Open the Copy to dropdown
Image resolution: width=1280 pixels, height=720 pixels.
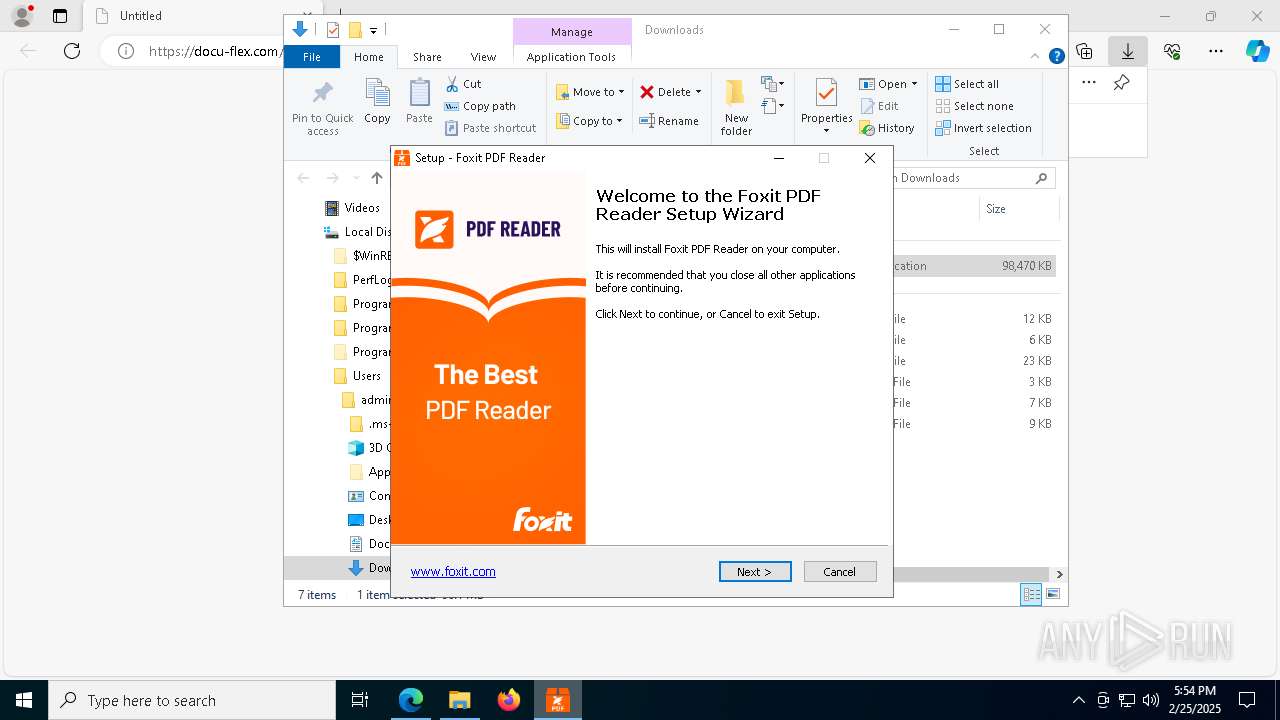coord(589,121)
